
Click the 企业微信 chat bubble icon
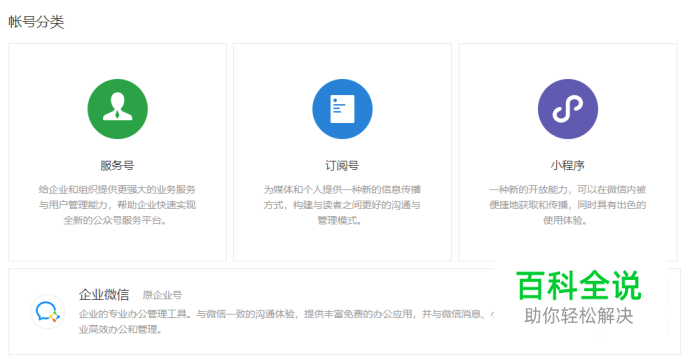pos(48,311)
